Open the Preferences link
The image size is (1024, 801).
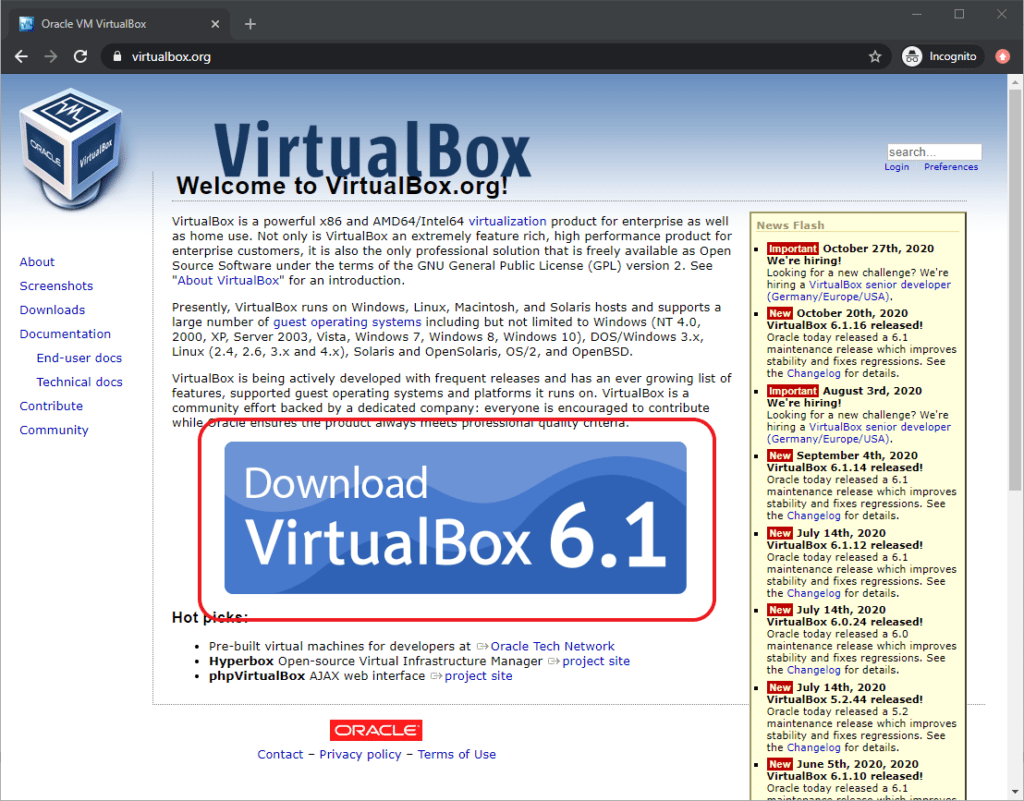(x=950, y=167)
